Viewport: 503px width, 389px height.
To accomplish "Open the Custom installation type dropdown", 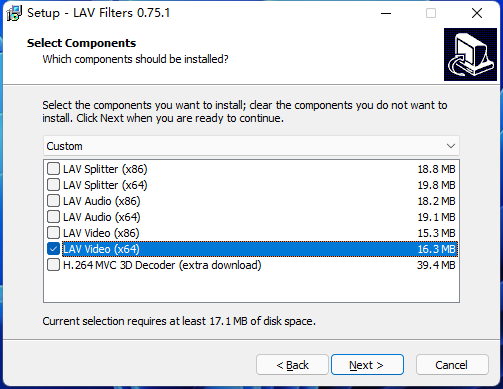I will pos(251,146).
